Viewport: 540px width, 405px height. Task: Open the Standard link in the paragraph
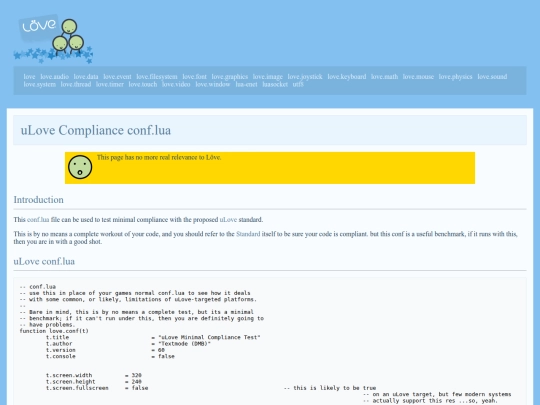[x=248, y=234]
